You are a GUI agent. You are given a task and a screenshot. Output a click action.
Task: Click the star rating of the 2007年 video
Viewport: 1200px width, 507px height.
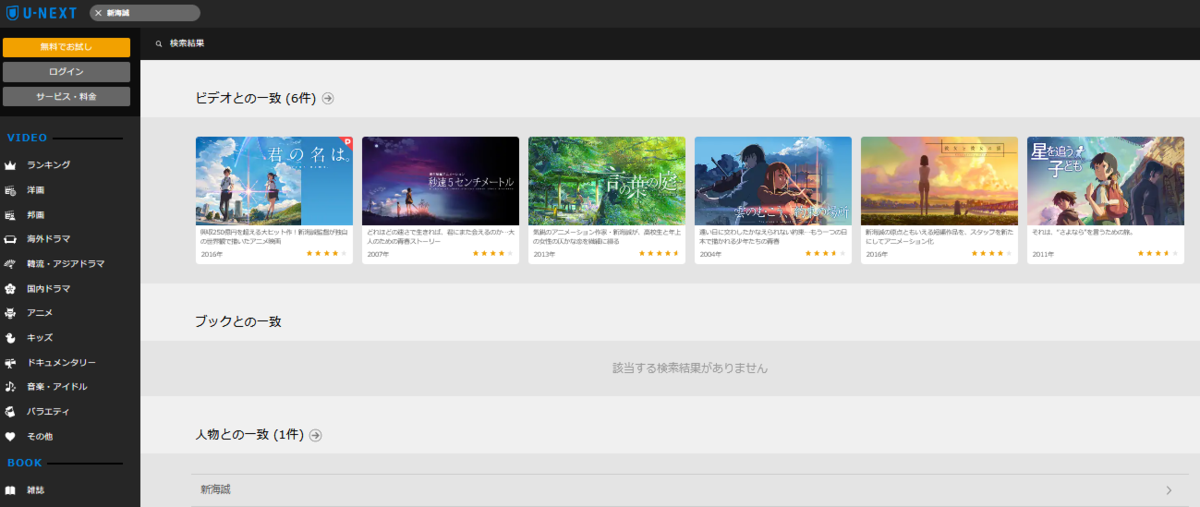tap(492, 254)
